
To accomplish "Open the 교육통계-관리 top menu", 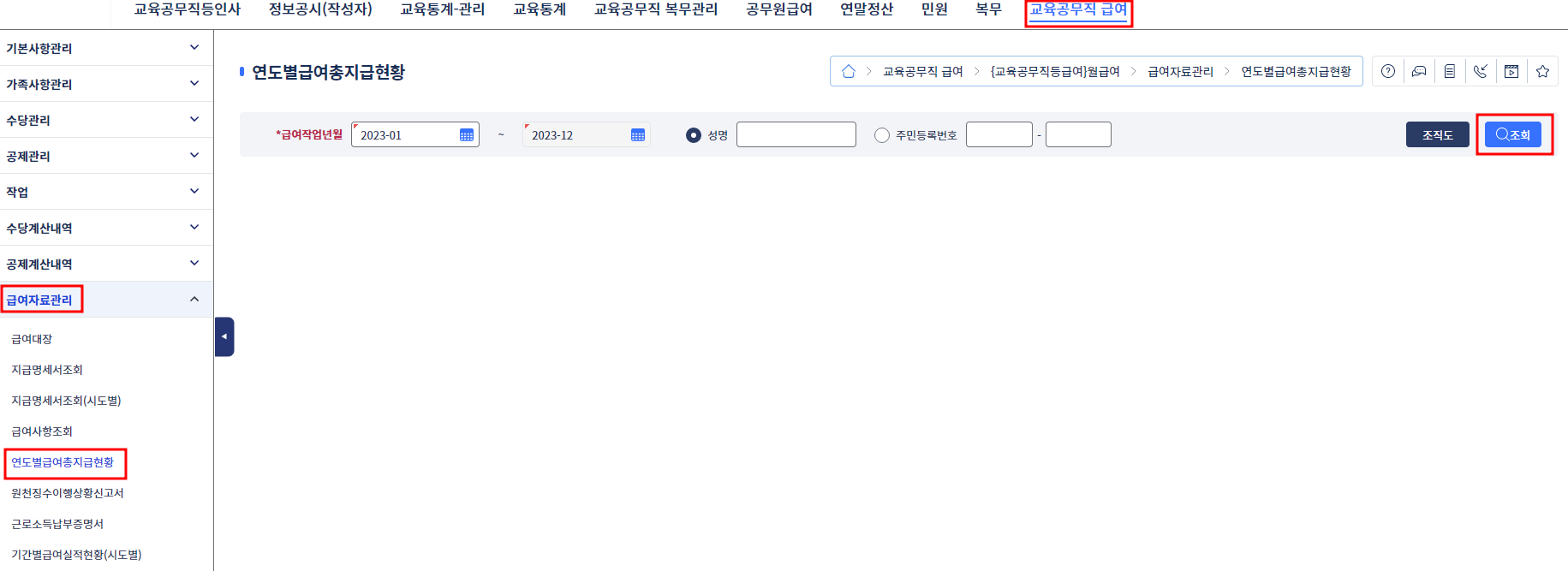I will 443,9.
